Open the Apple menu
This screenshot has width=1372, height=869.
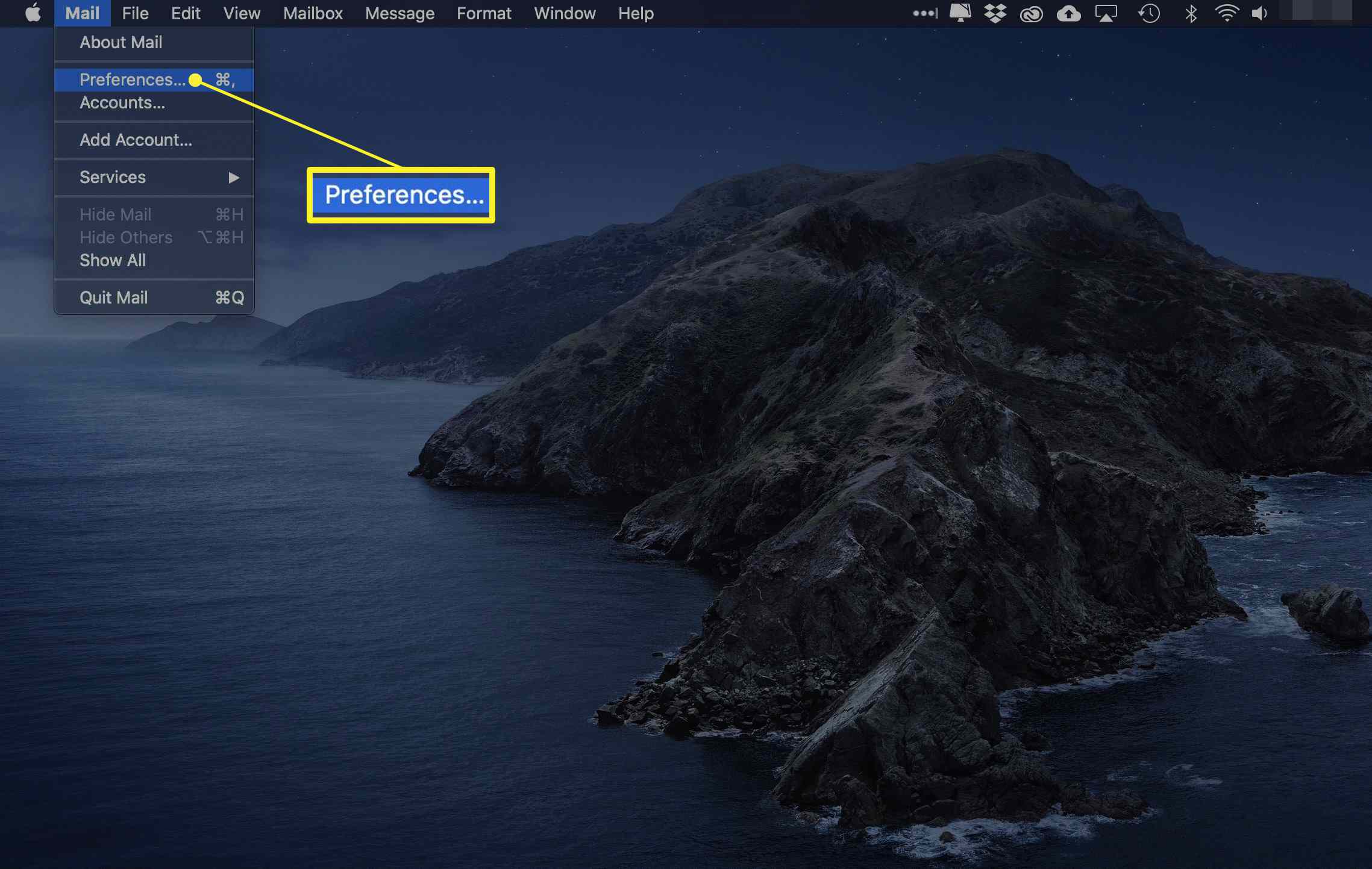click(34, 13)
